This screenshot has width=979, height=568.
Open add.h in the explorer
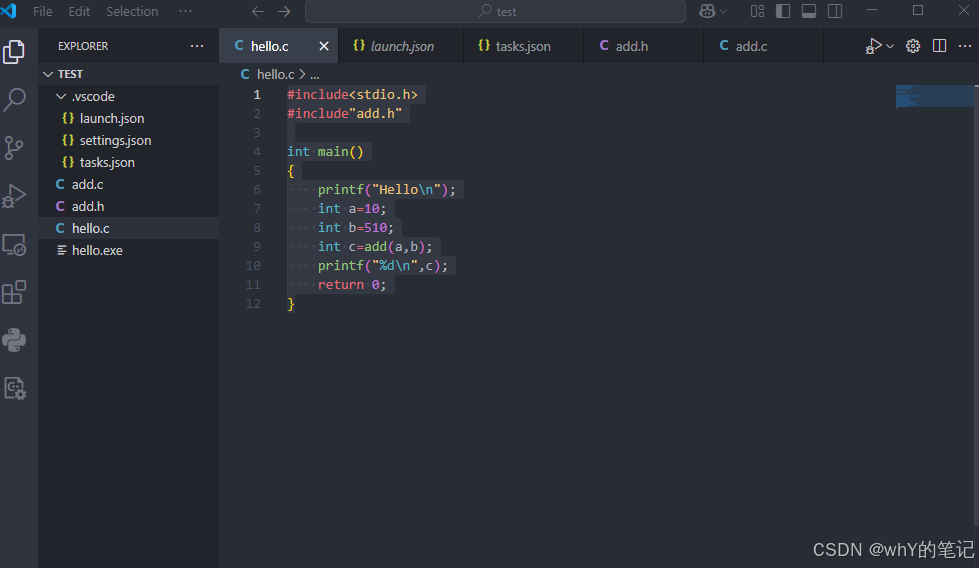click(129, 207)
